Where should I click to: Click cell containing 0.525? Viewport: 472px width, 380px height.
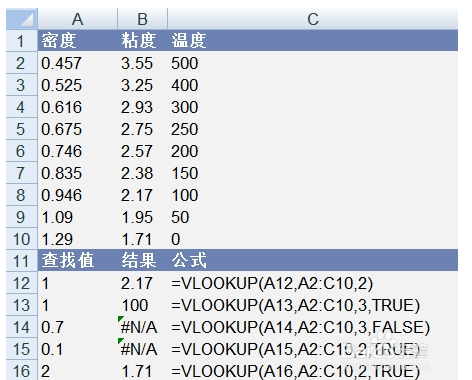click(x=77, y=85)
